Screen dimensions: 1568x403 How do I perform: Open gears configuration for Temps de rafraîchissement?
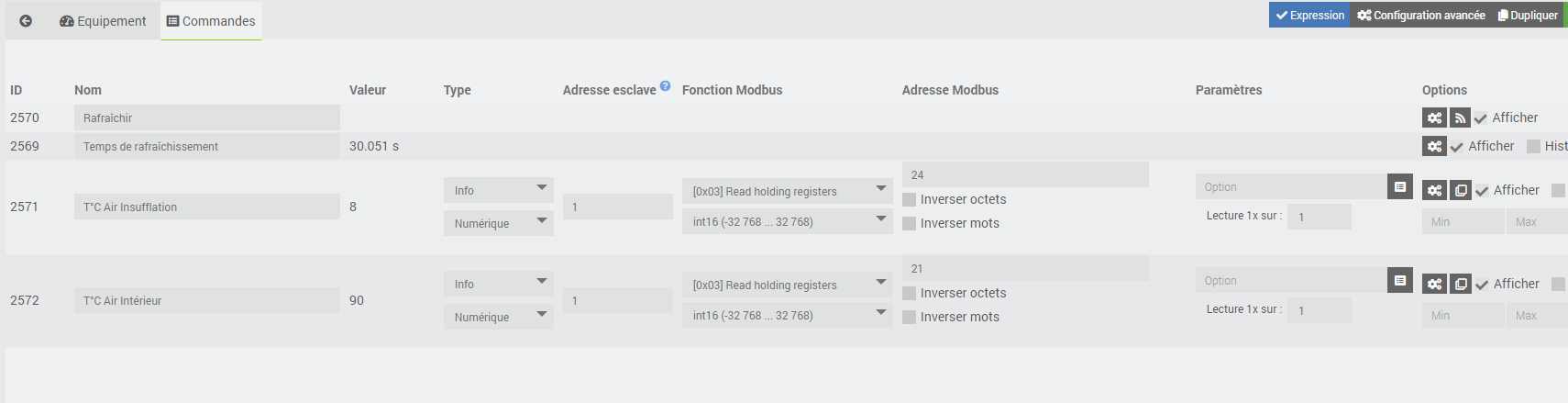coord(1434,146)
